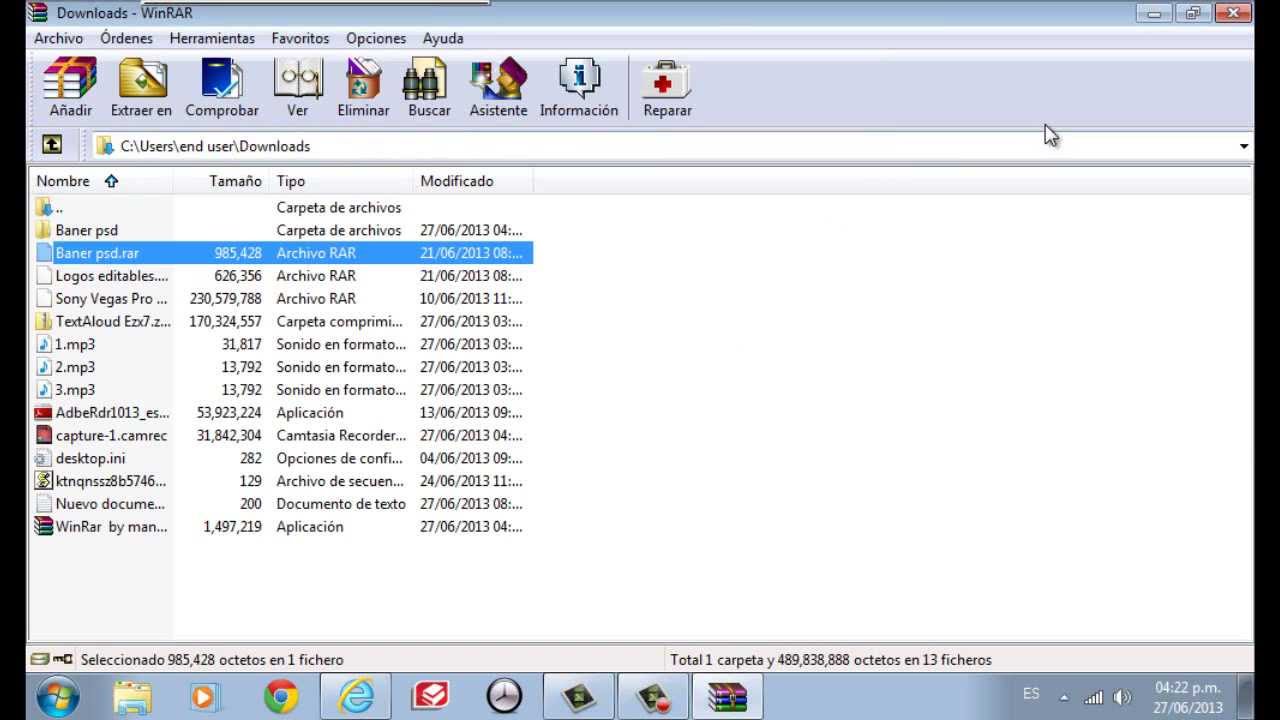Screen dimensions: 1280x720
Task: Select the WinRar by man application
Action: (x=280, y=527)
